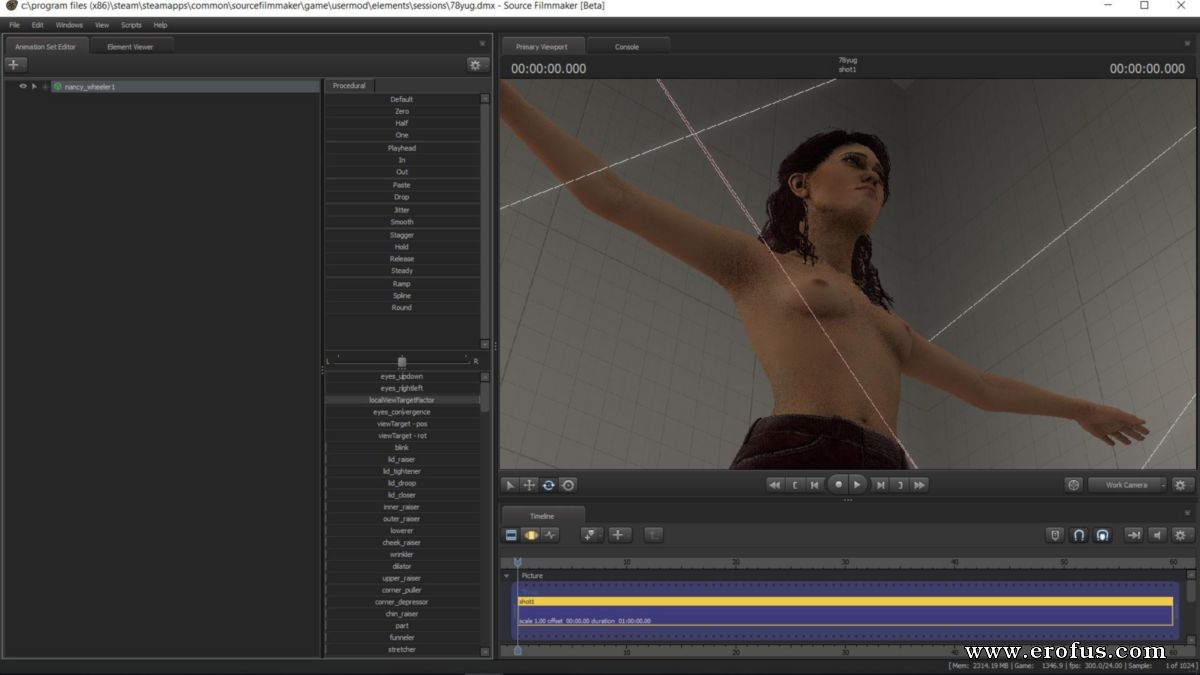Image resolution: width=1200 pixels, height=675 pixels.
Task: Collapse the Picture track triangle
Action: (x=507, y=576)
